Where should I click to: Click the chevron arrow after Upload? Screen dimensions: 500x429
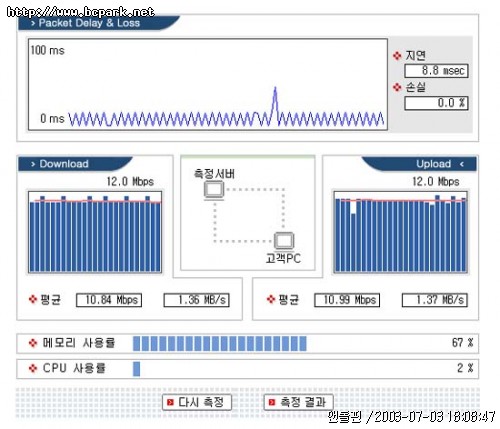point(462,164)
